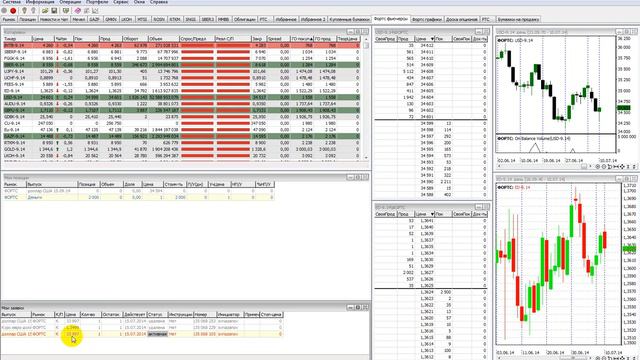Switch to the GAZP tab
Screen dimensions: 640x360
[94, 19]
